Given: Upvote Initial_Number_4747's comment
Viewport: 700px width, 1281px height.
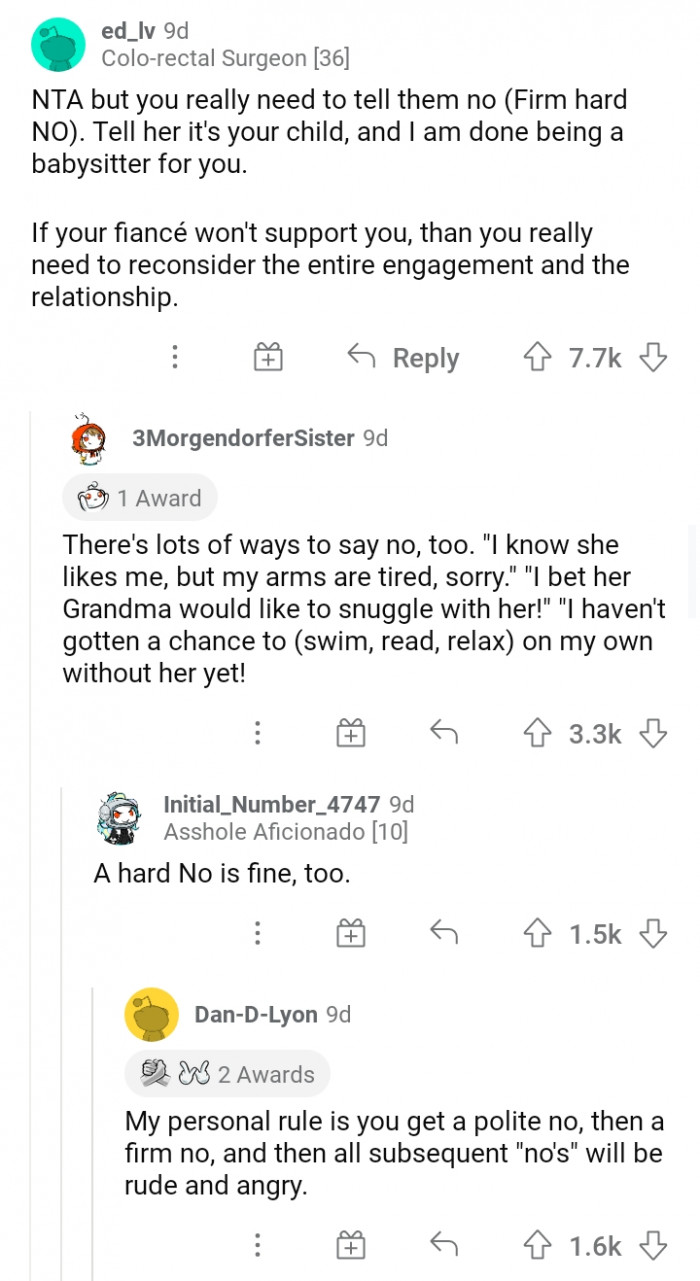Looking at the screenshot, I should (x=538, y=933).
